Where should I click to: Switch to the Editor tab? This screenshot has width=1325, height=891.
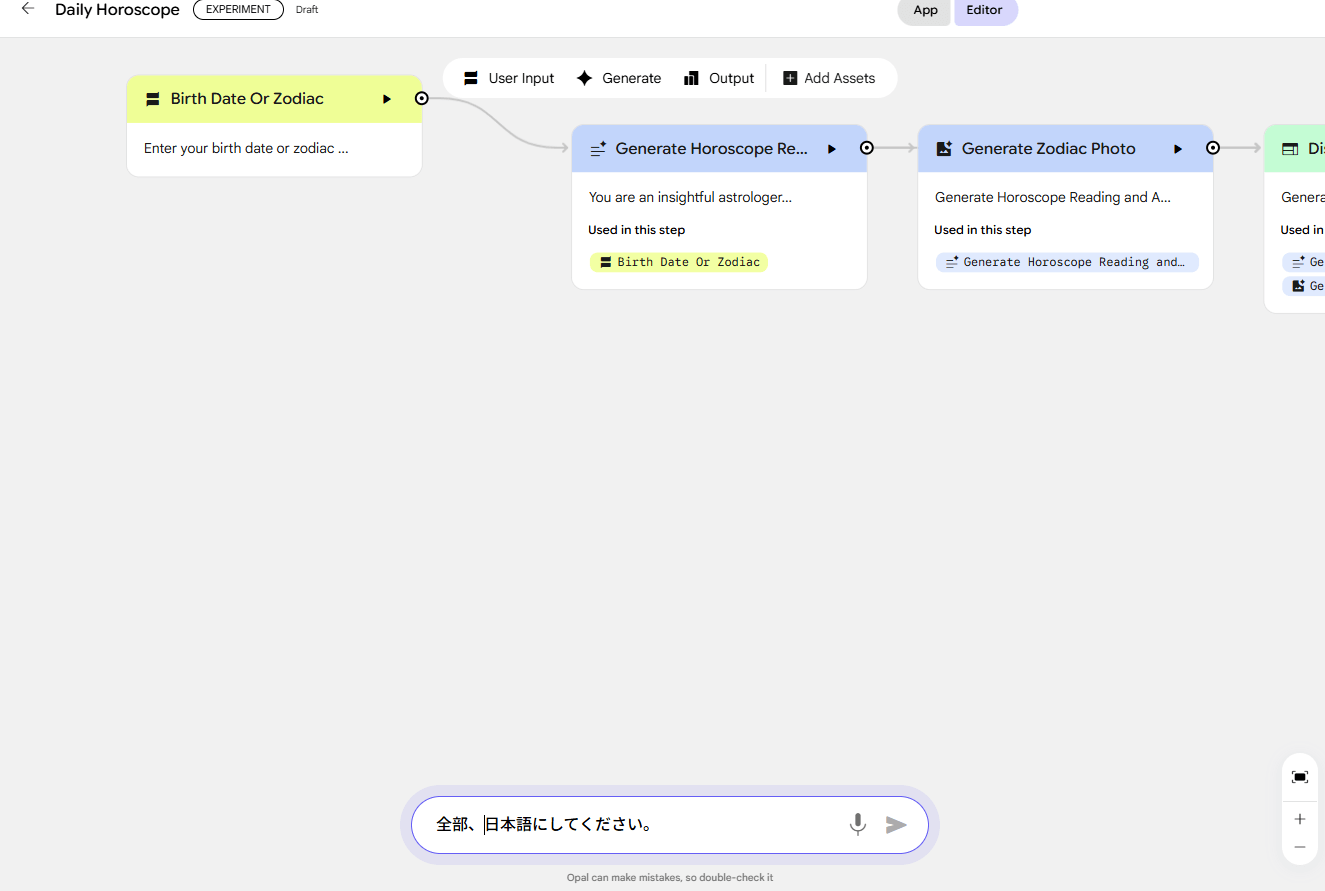(x=984, y=10)
